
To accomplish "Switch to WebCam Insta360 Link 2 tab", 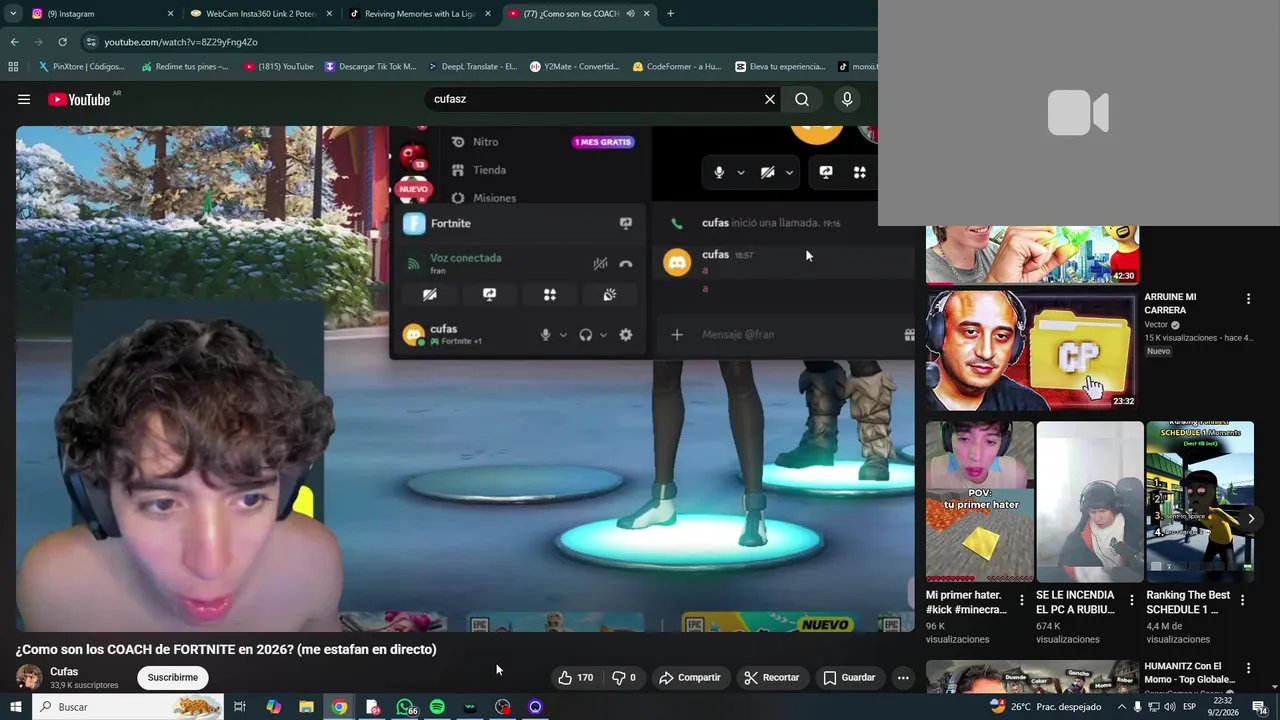I will tap(260, 14).
